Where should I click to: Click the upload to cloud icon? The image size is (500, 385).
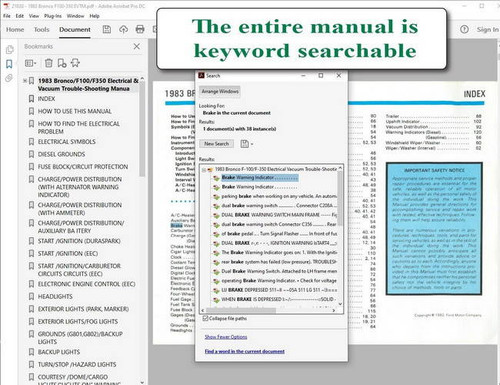click(123, 29)
